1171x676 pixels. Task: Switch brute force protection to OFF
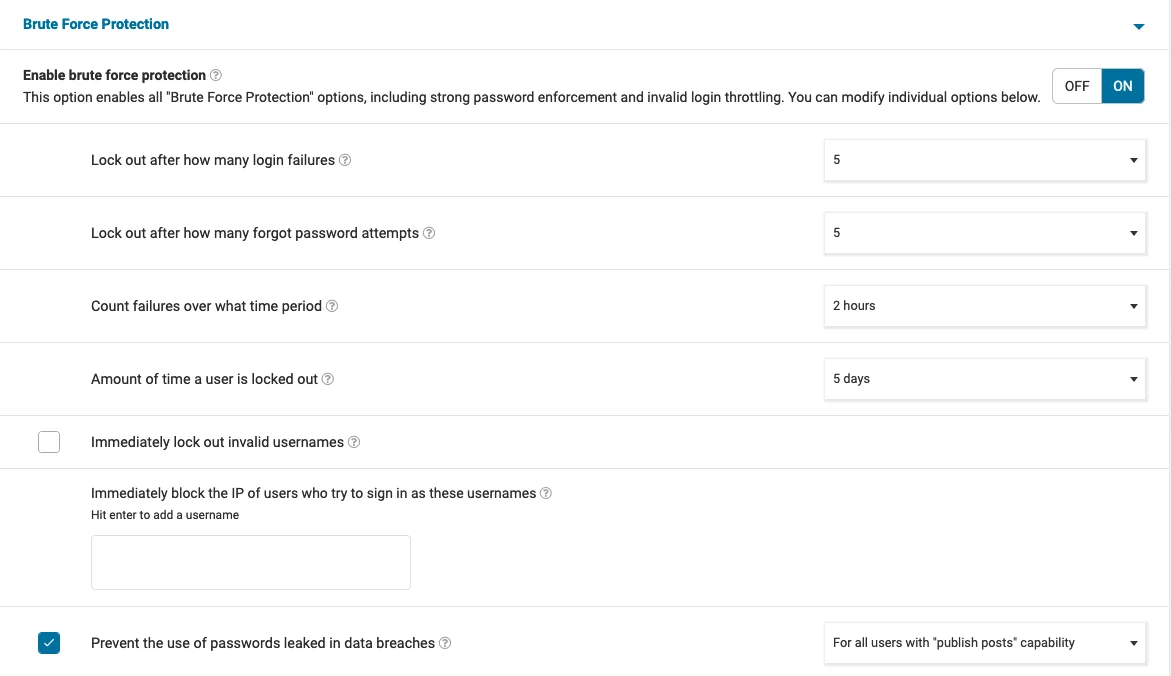pyautogui.click(x=1077, y=86)
